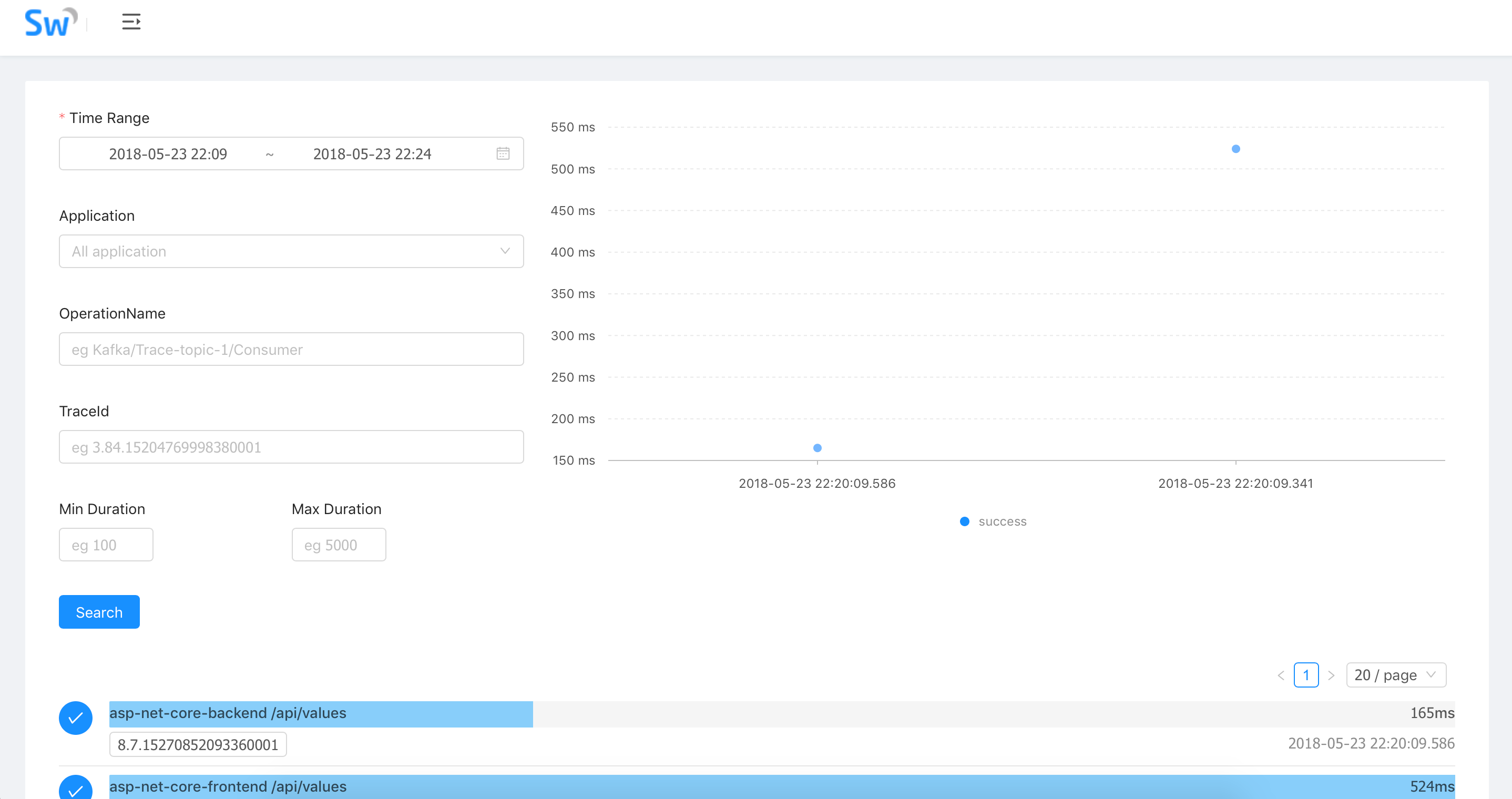Click page number 1 in pagination
This screenshot has height=799, width=1512.
[1306, 675]
